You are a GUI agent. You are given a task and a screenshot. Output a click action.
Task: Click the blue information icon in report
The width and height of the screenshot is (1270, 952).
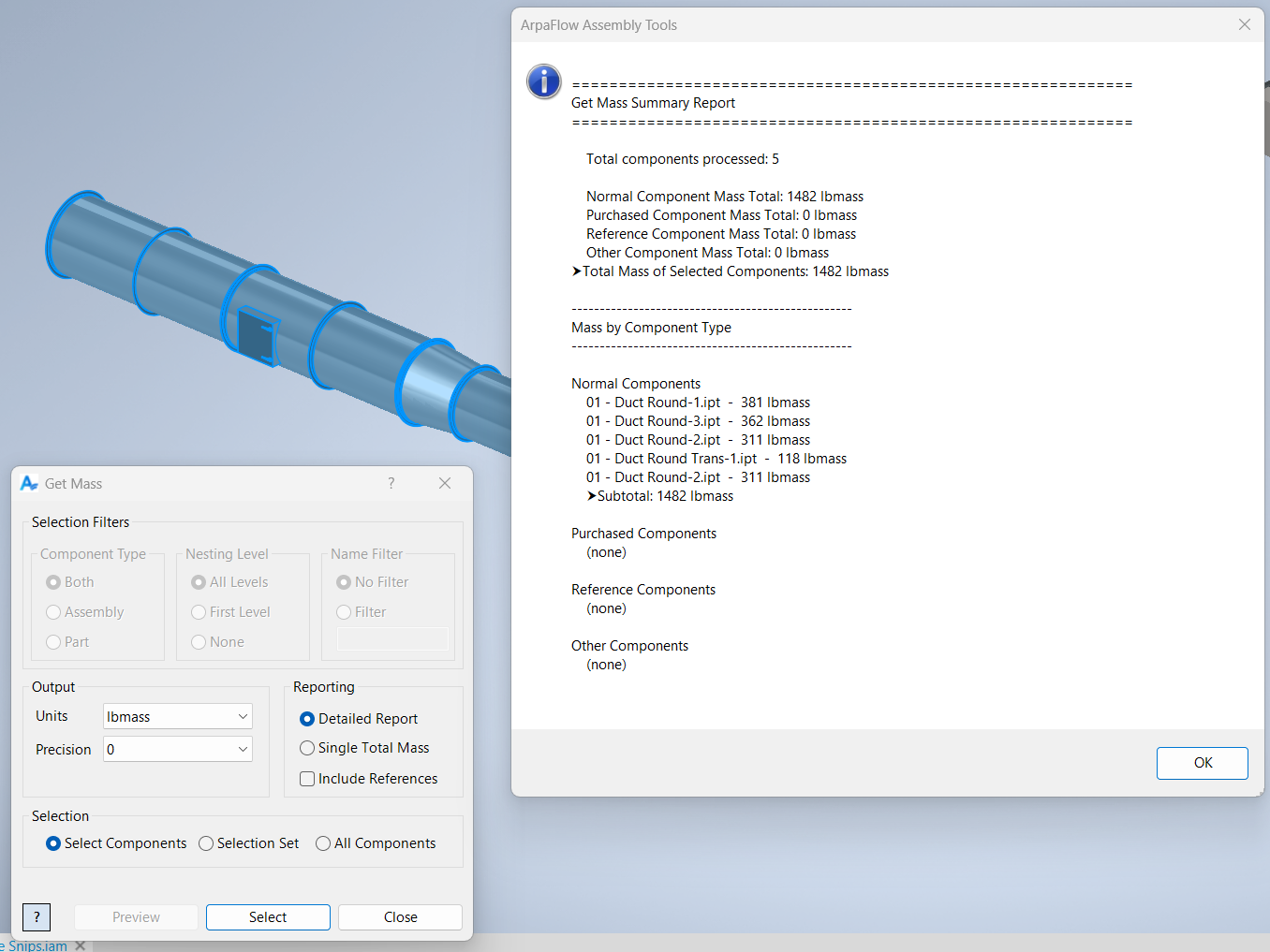(544, 82)
